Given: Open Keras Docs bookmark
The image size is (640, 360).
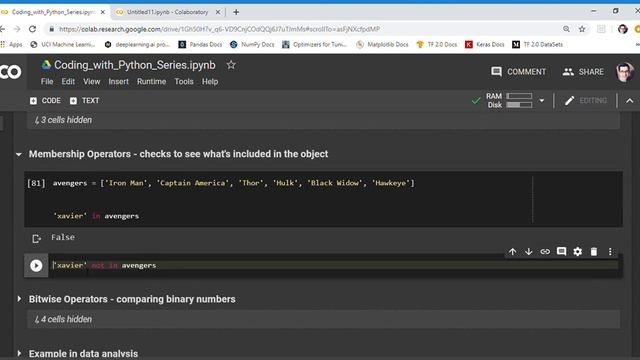Looking at the screenshot, I should (485, 44).
